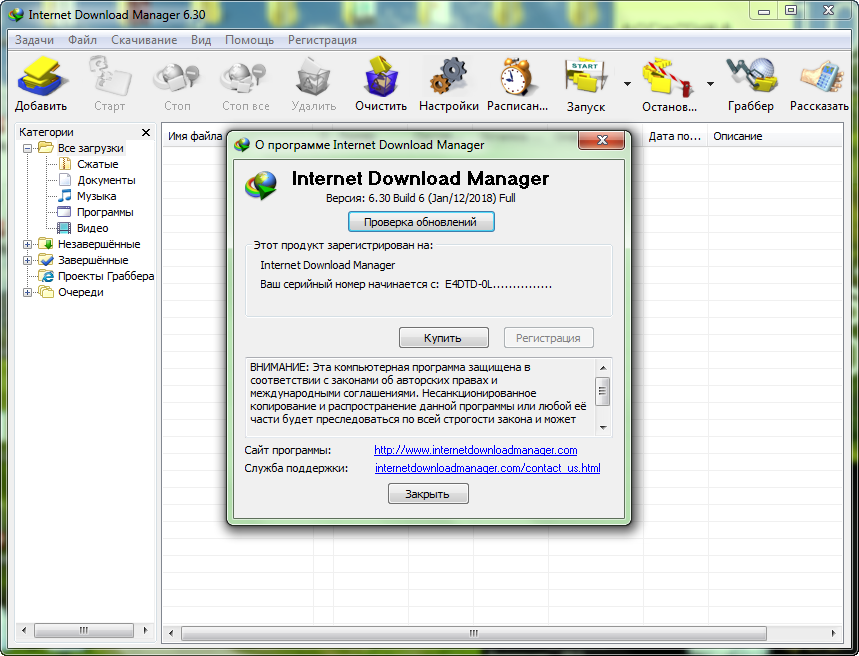Select the Сжатые category label

[98, 164]
